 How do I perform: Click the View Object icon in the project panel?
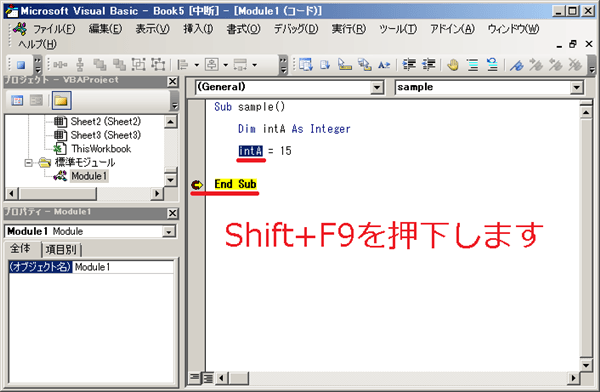click(x=36, y=101)
